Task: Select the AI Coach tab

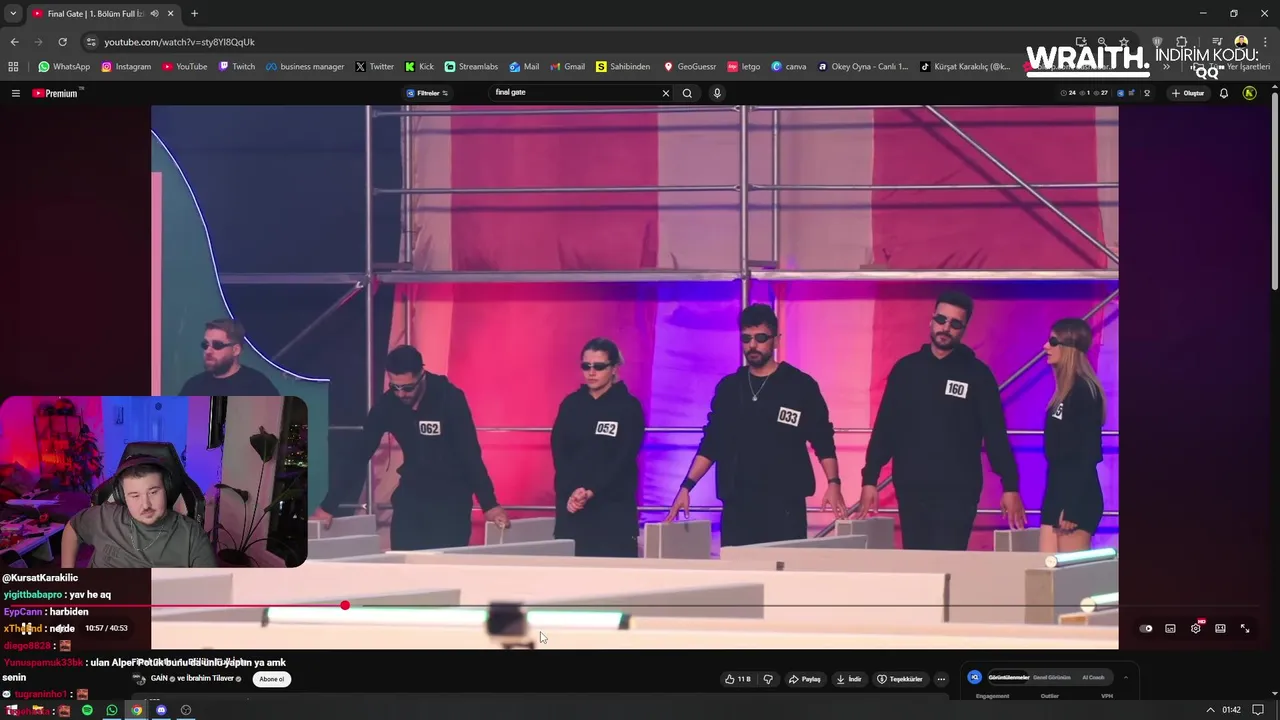Action: pos(1093,677)
